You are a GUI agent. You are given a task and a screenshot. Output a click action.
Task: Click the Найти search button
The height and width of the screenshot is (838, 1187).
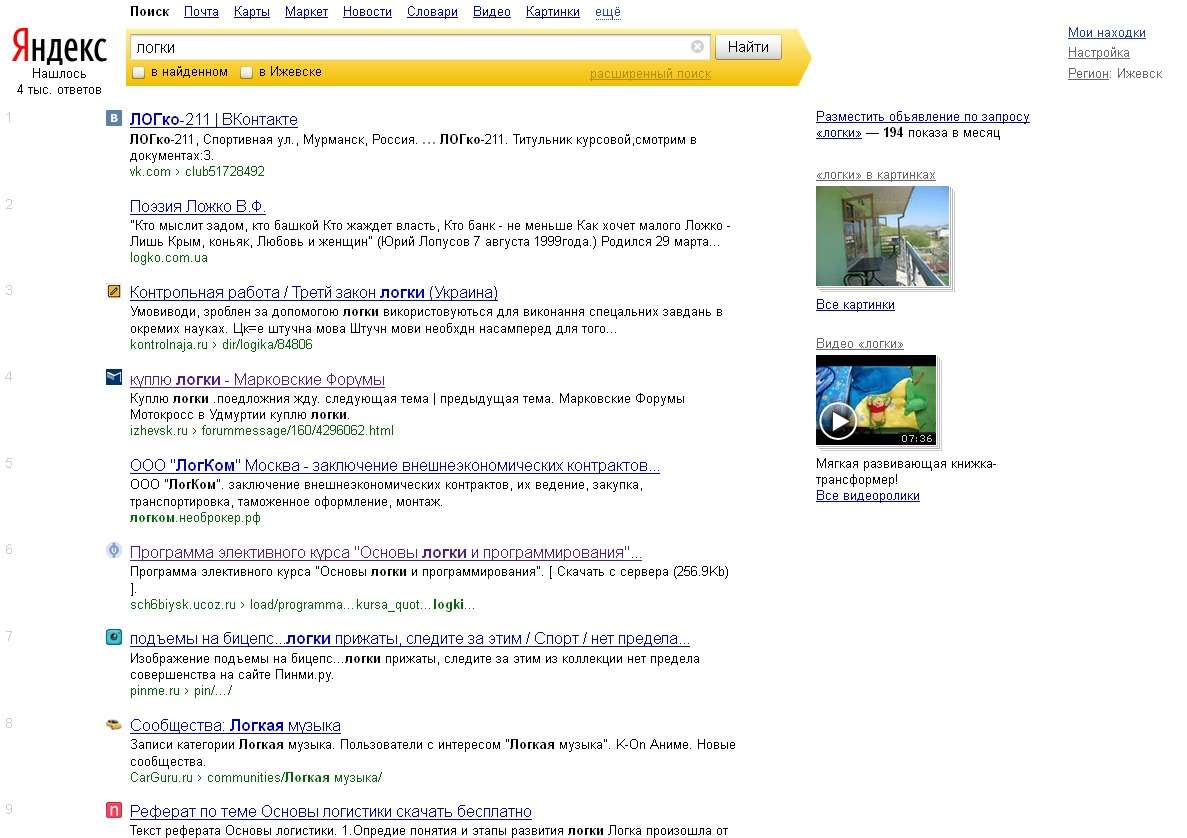pos(748,47)
